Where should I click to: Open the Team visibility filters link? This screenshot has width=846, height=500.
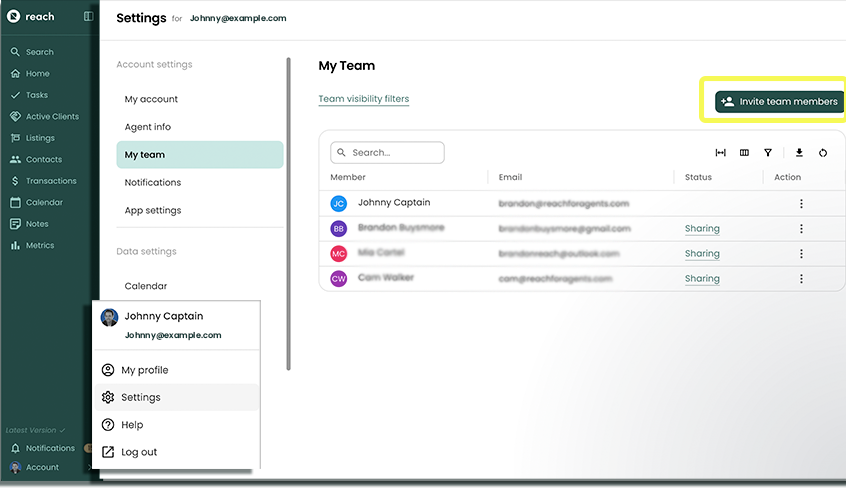tap(363, 99)
